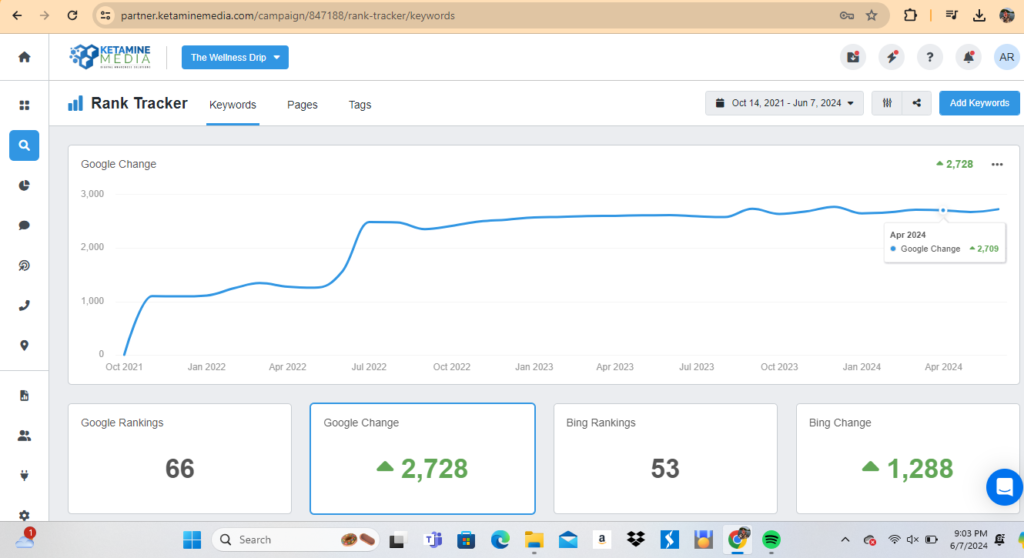The image size is (1024, 558).
Task: Open the filter sliders settings button
Action: [x=887, y=103]
